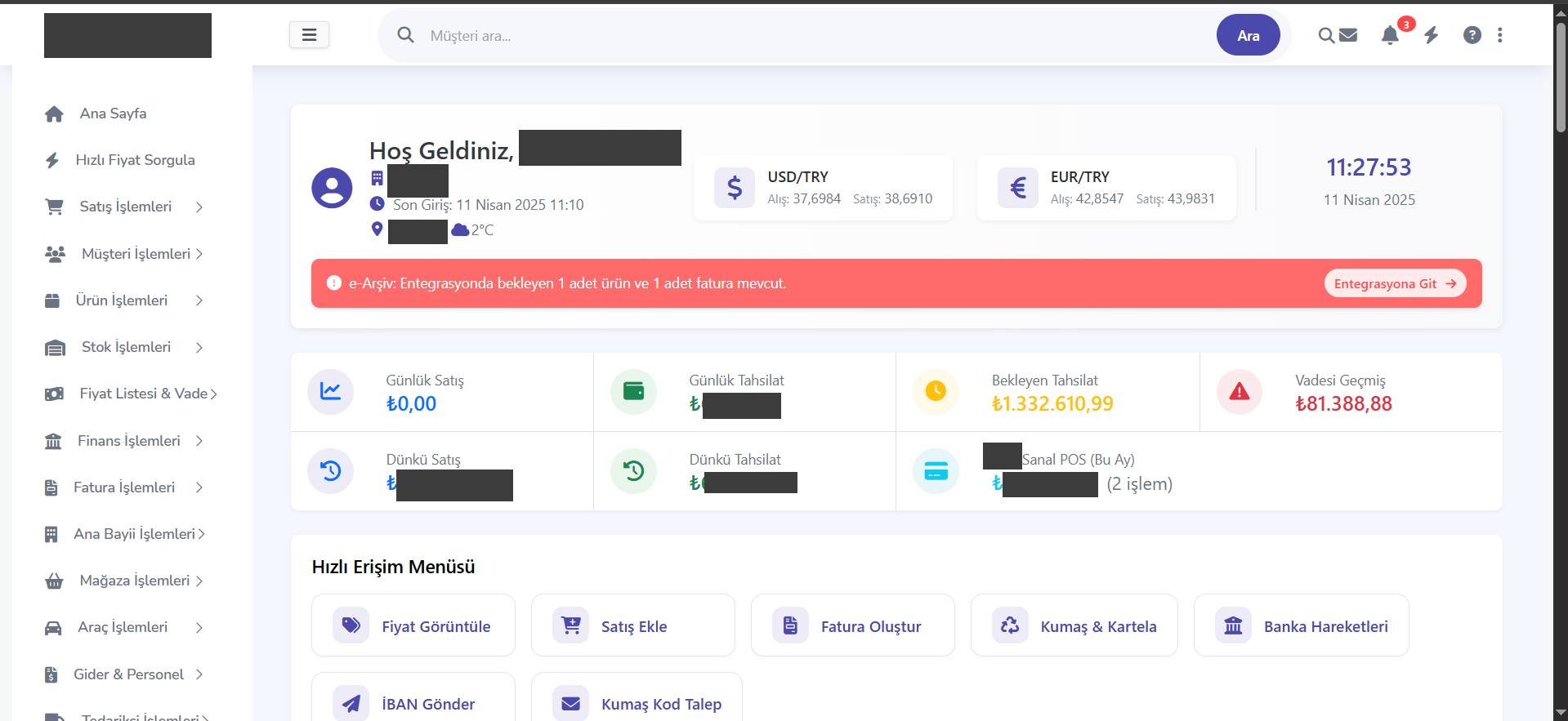
Task: Click the "Son Giriş: 11 Nisan 2025 11:10" text
Action: click(x=489, y=205)
